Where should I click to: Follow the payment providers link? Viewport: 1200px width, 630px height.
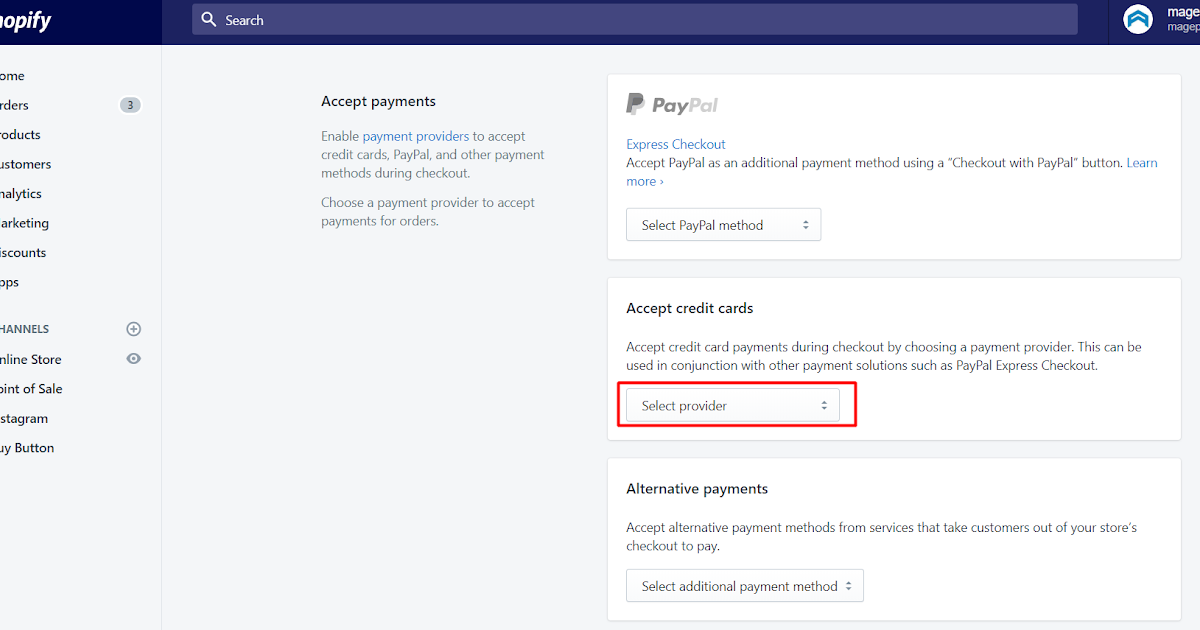[416, 136]
